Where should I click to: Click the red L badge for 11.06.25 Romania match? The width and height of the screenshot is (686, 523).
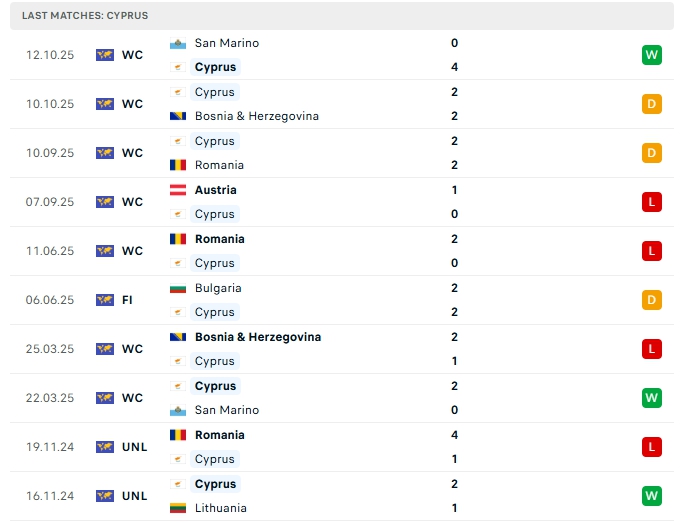pos(652,251)
